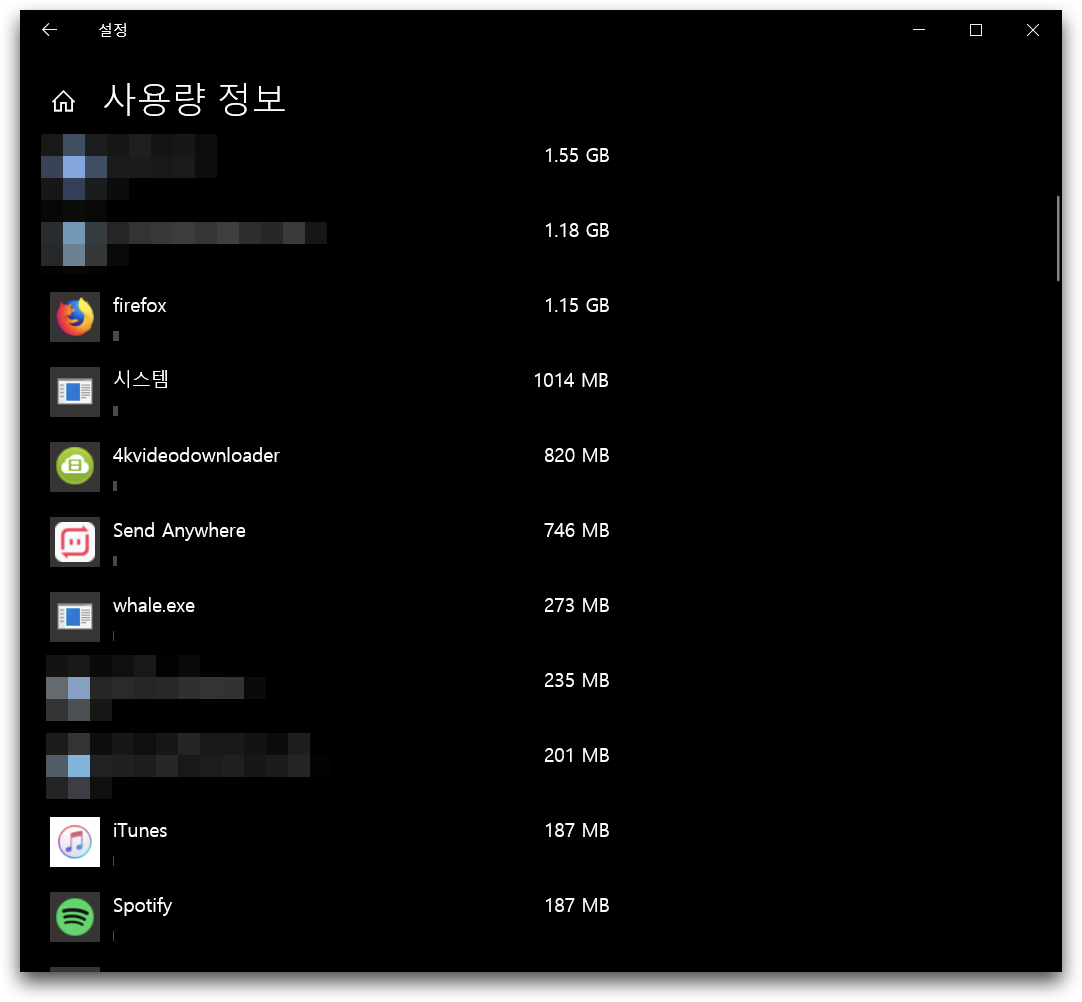Screen dimensions: 1082x1002
Task: Click the 235 MB usage value
Action: 577,680
